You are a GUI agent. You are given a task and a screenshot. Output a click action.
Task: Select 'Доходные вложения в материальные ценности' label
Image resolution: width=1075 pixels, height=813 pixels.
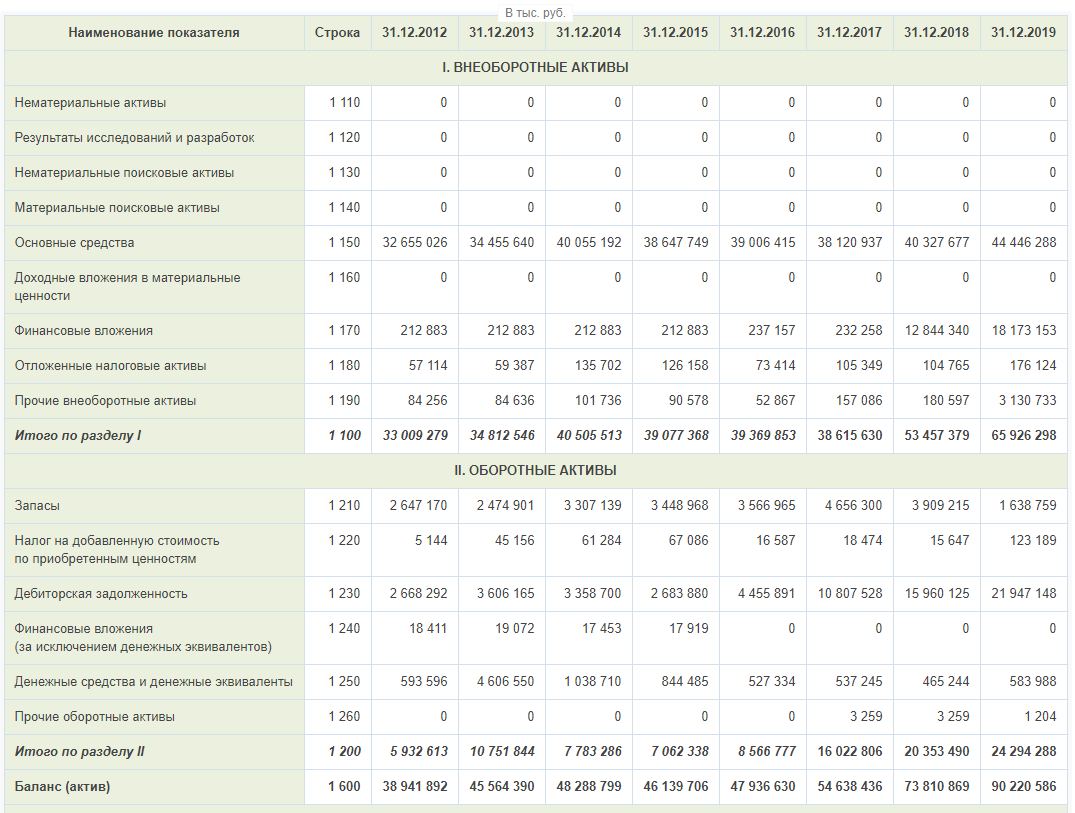coord(128,287)
